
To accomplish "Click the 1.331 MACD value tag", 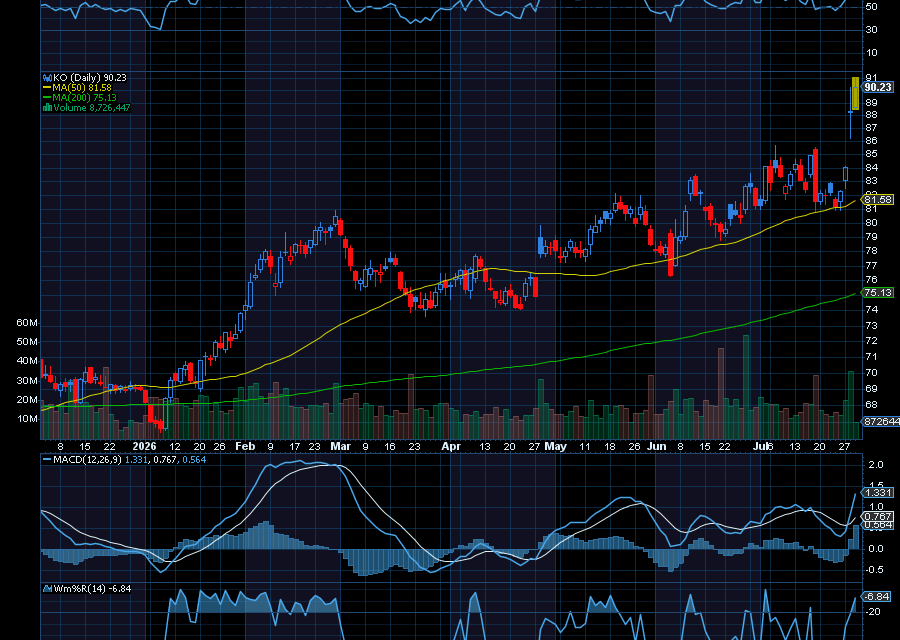I will click(x=878, y=492).
